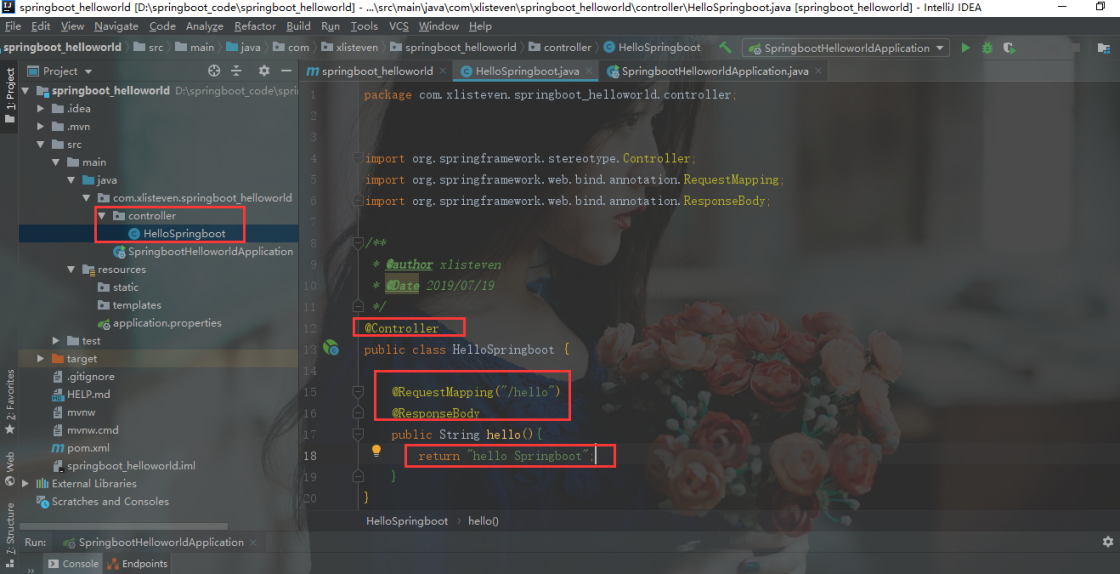This screenshot has width=1120, height=574.
Task: Collapse the springboot_helloworld root project node
Action: pyautogui.click(x=26, y=91)
